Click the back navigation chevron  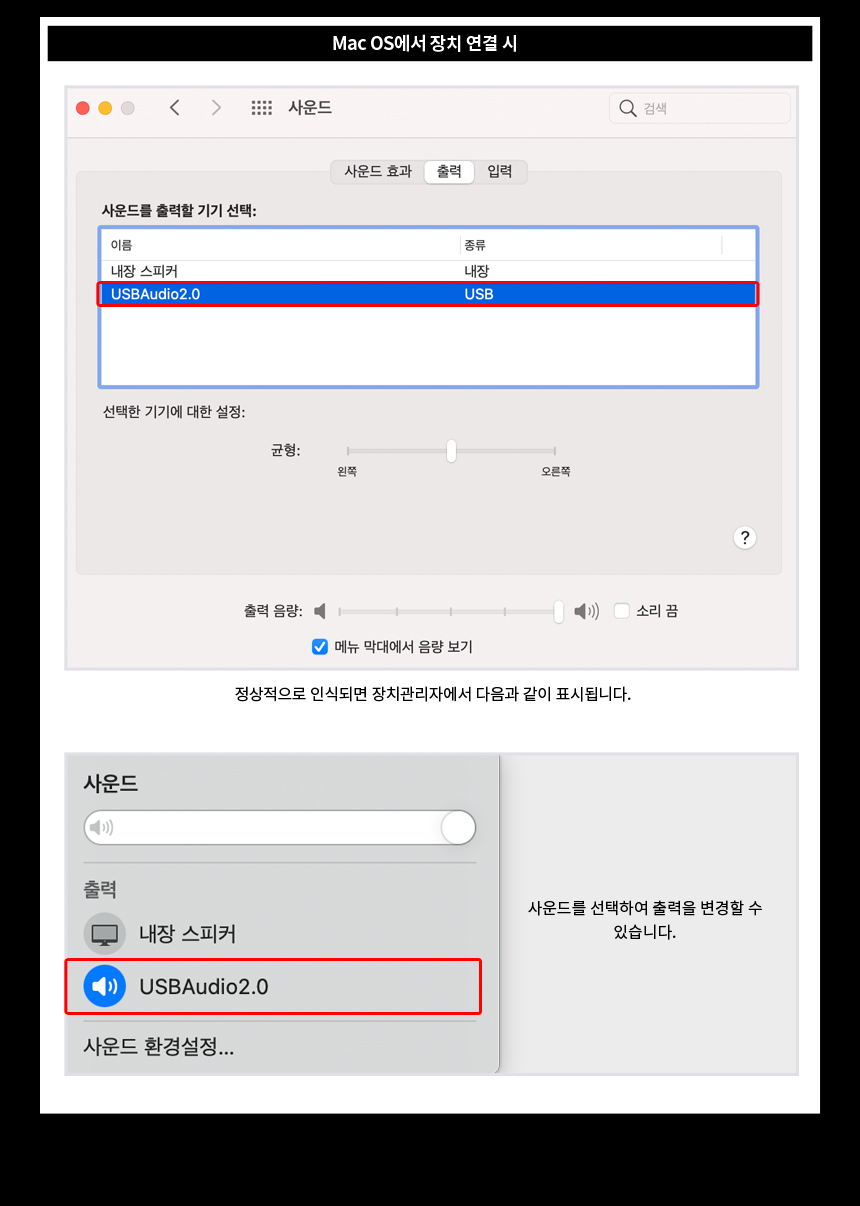point(175,108)
